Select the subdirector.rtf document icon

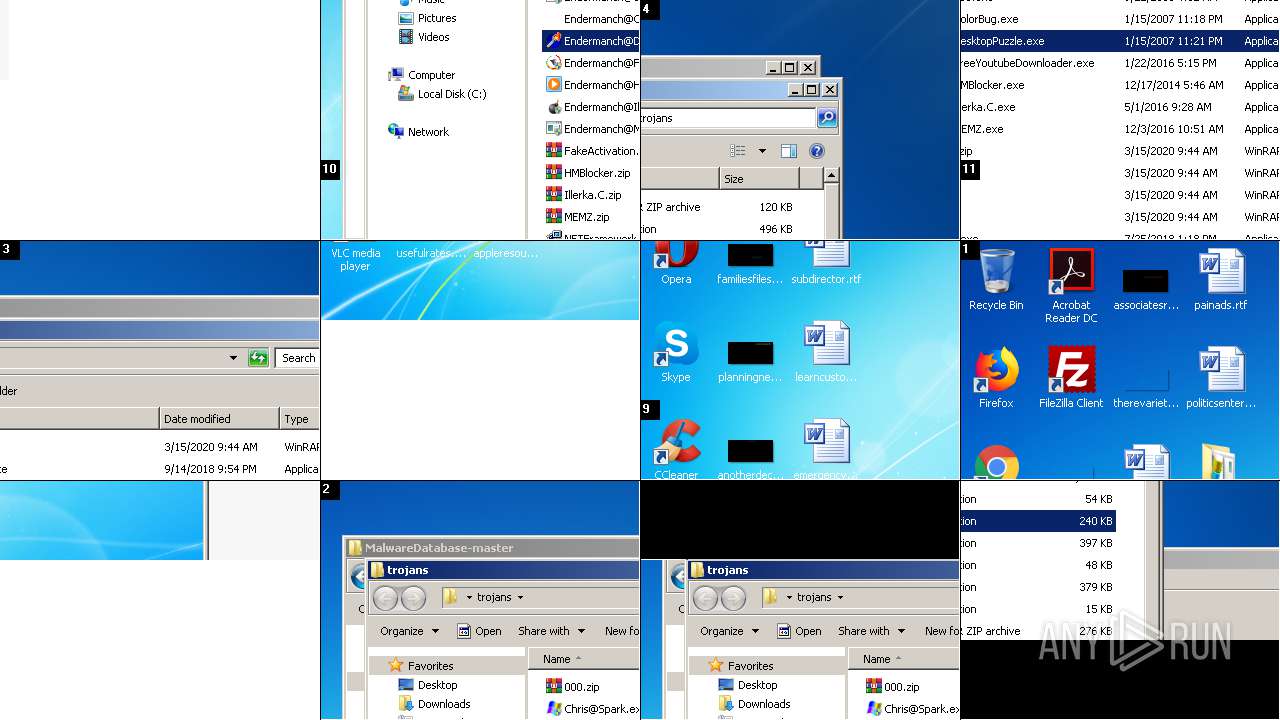click(826, 263)
